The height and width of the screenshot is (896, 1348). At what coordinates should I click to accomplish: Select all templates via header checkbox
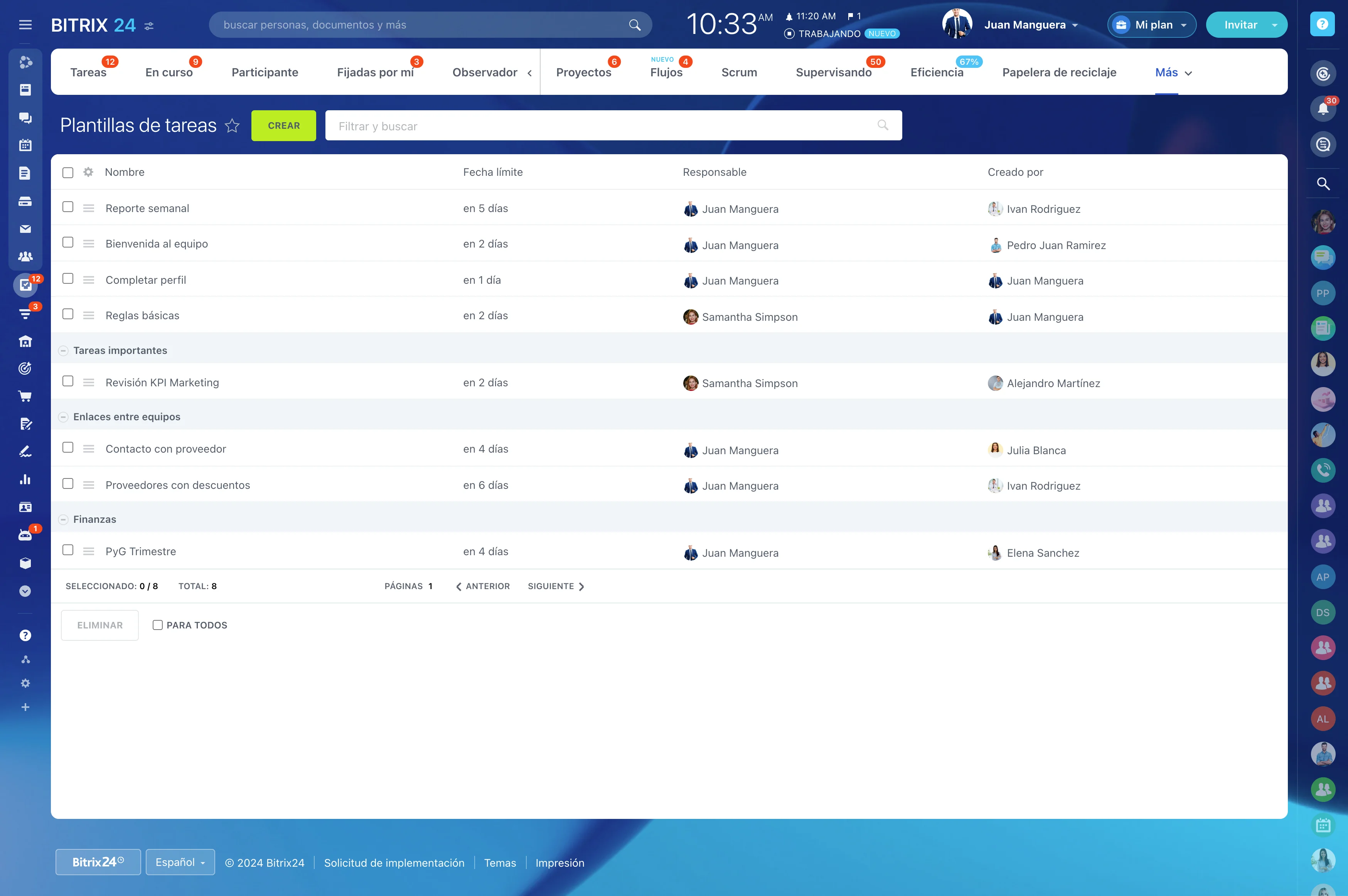[x=68, y=173]
